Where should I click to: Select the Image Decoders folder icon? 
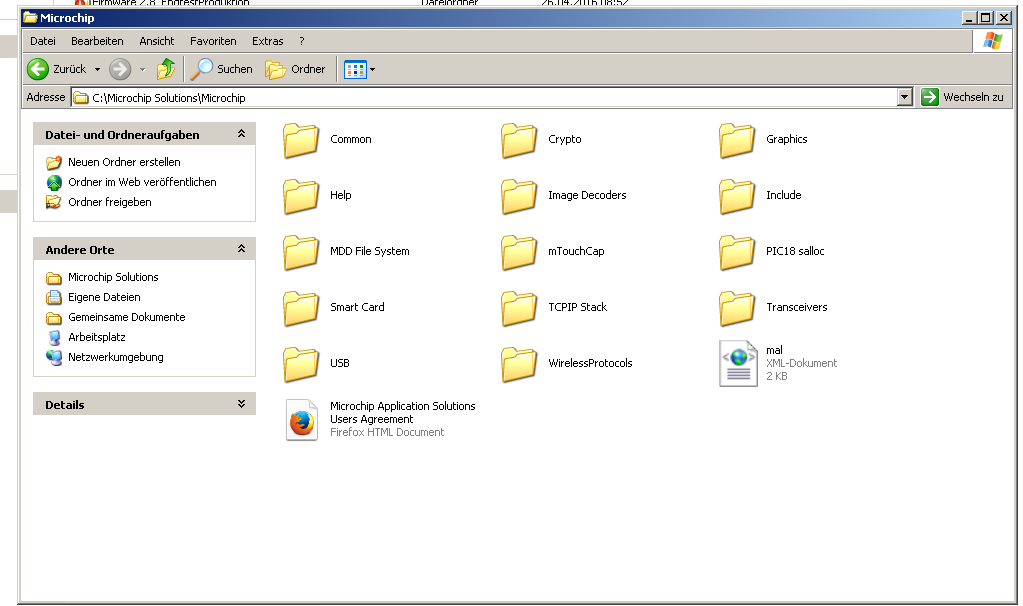pos(519,196)
